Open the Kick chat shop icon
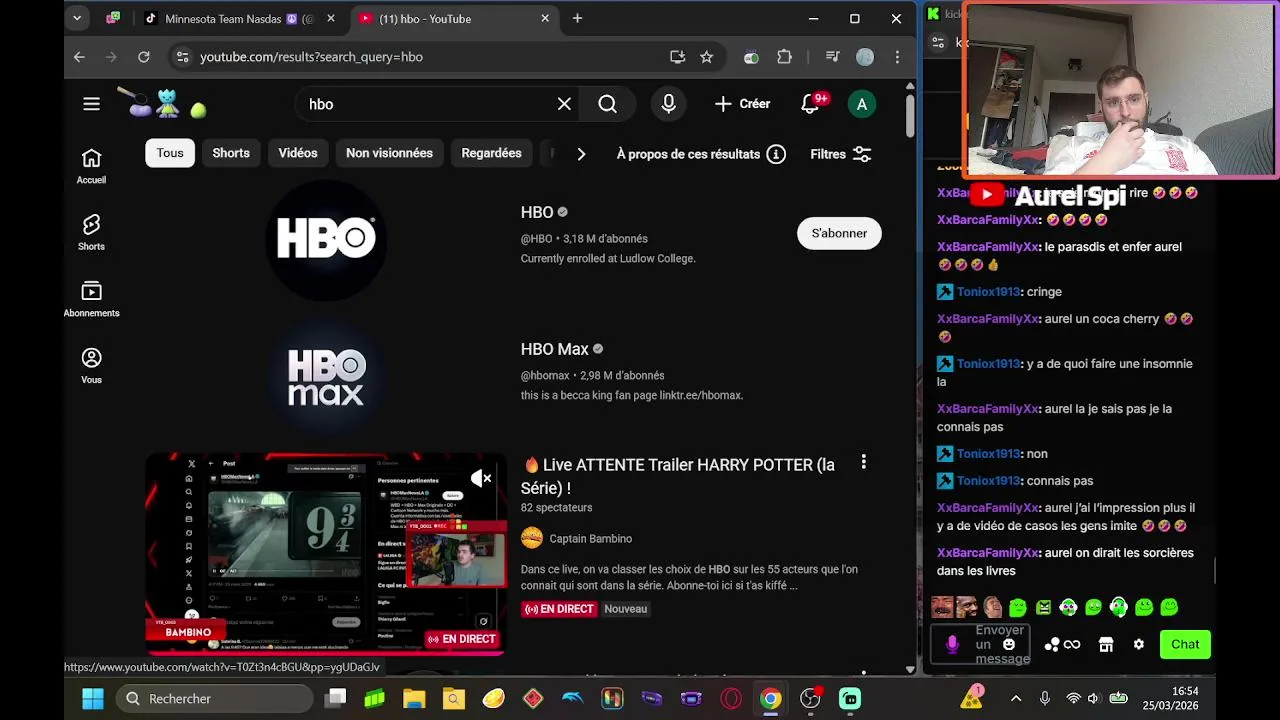Viewport: 1280px width, 720px height. 1106,645
